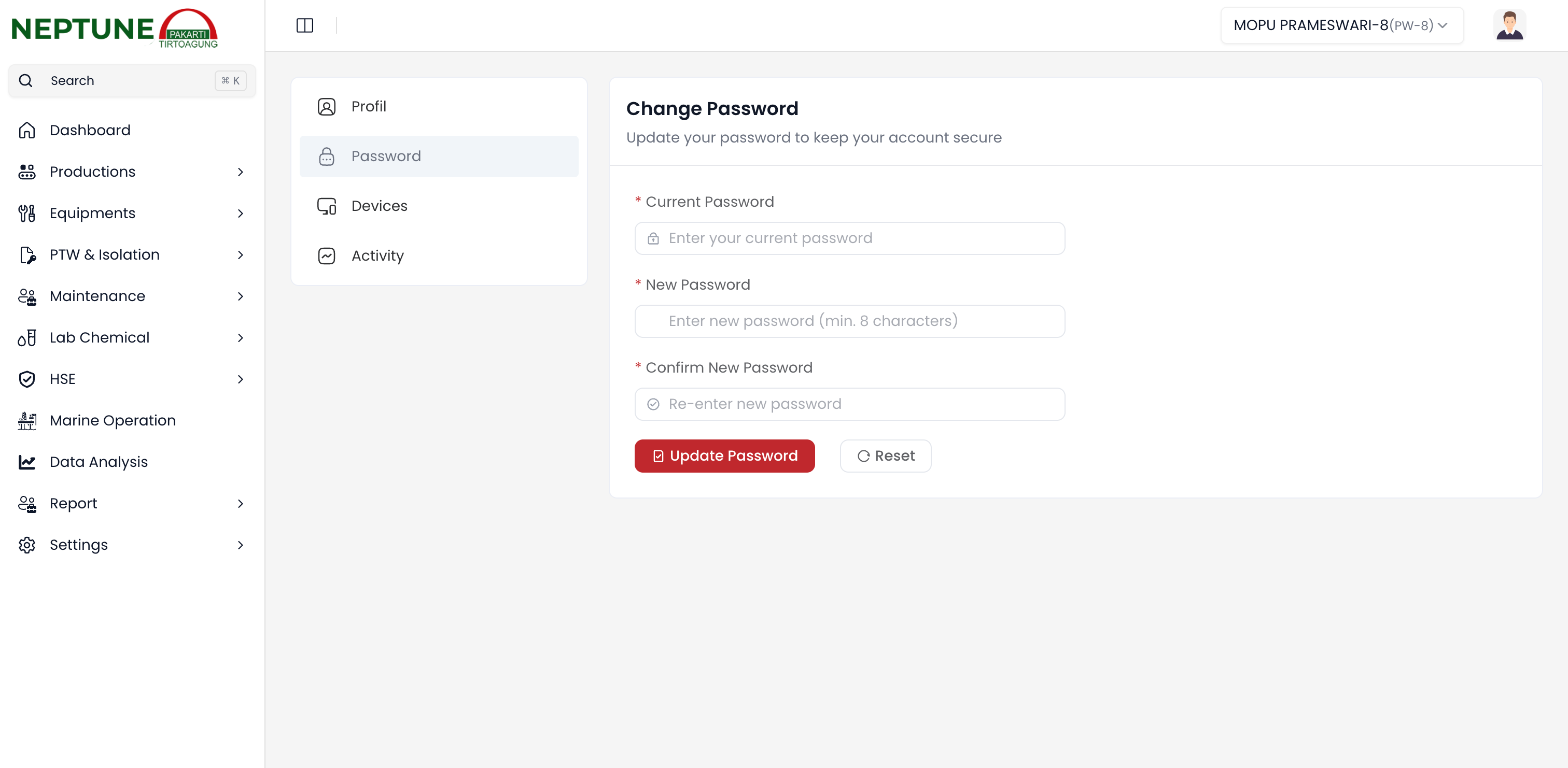Viewport: 1568px width, 768px height.
Task: Click the Reset button
Action: tap(885, 455)
